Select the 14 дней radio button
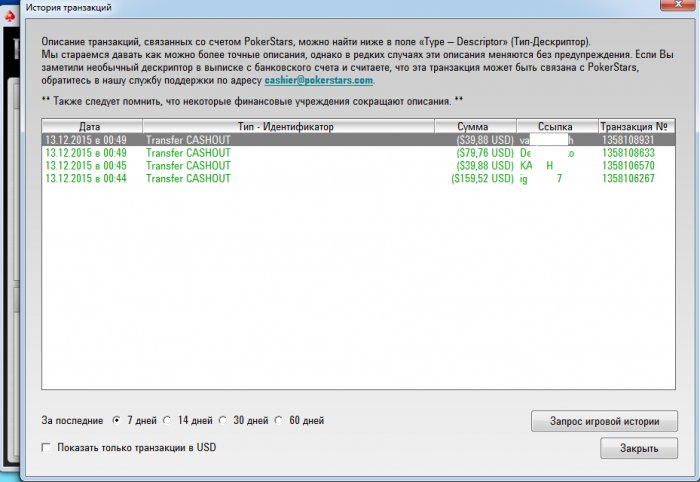The image size is (700, 482). (x=167, y=420)
